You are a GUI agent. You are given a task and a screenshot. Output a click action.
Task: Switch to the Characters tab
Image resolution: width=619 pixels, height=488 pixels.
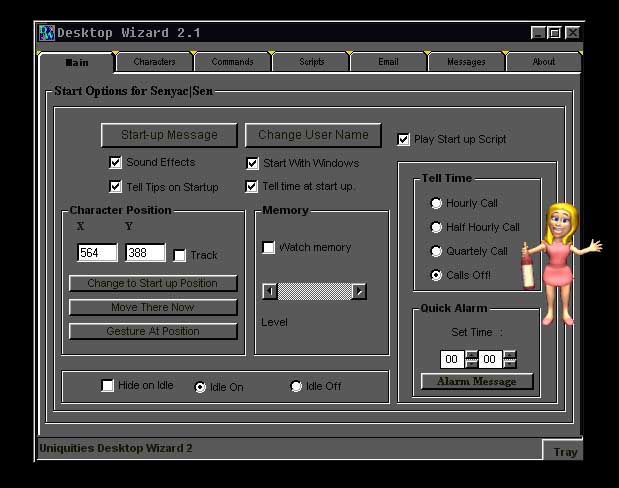tap(154, 62)
